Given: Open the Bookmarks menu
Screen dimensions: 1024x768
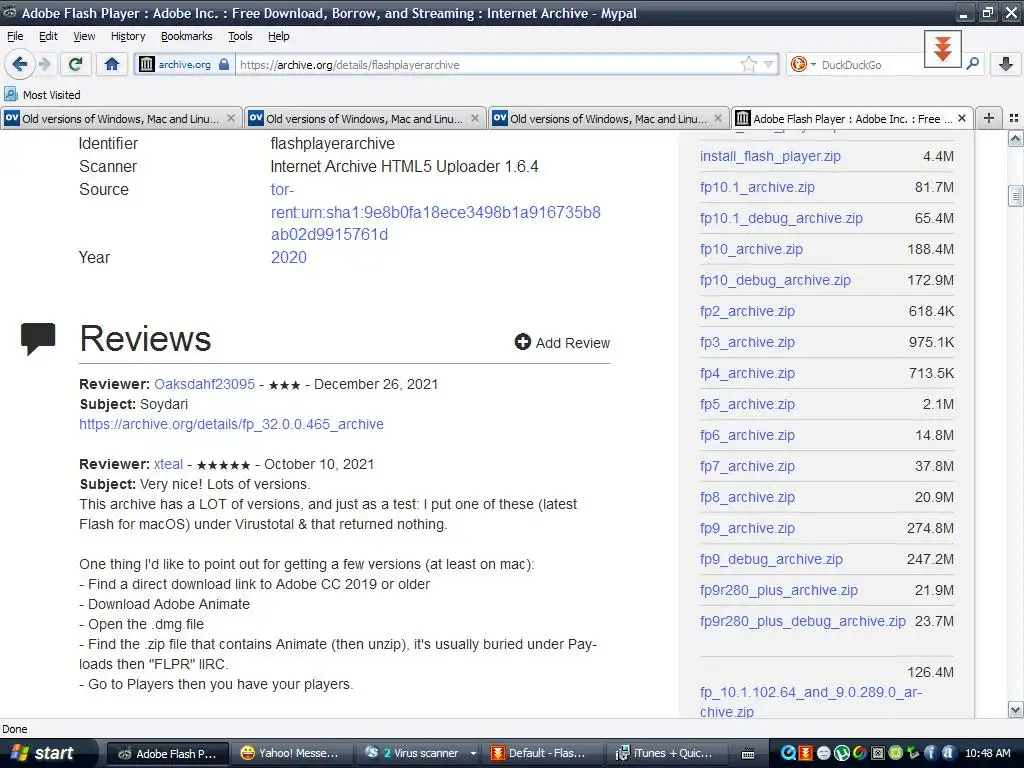Looking at the screenshot, I should click(x=187, y=36).
